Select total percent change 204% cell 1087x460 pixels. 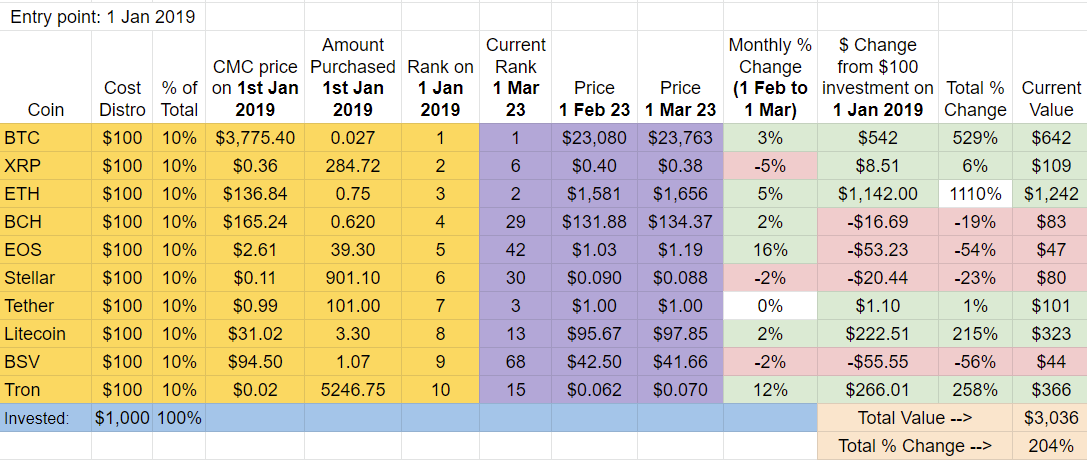click(x=1050, y=445)
